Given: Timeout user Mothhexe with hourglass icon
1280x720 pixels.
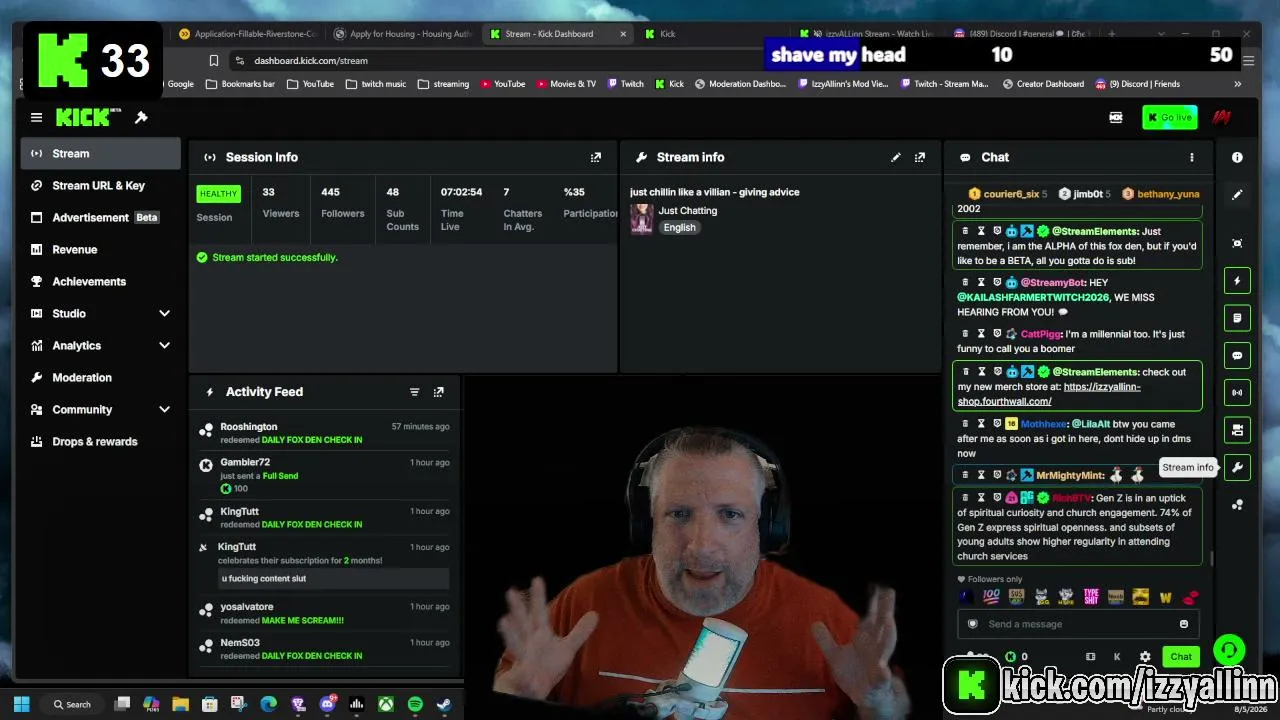Looking at the screenshot, I should [x=981, y=424].
